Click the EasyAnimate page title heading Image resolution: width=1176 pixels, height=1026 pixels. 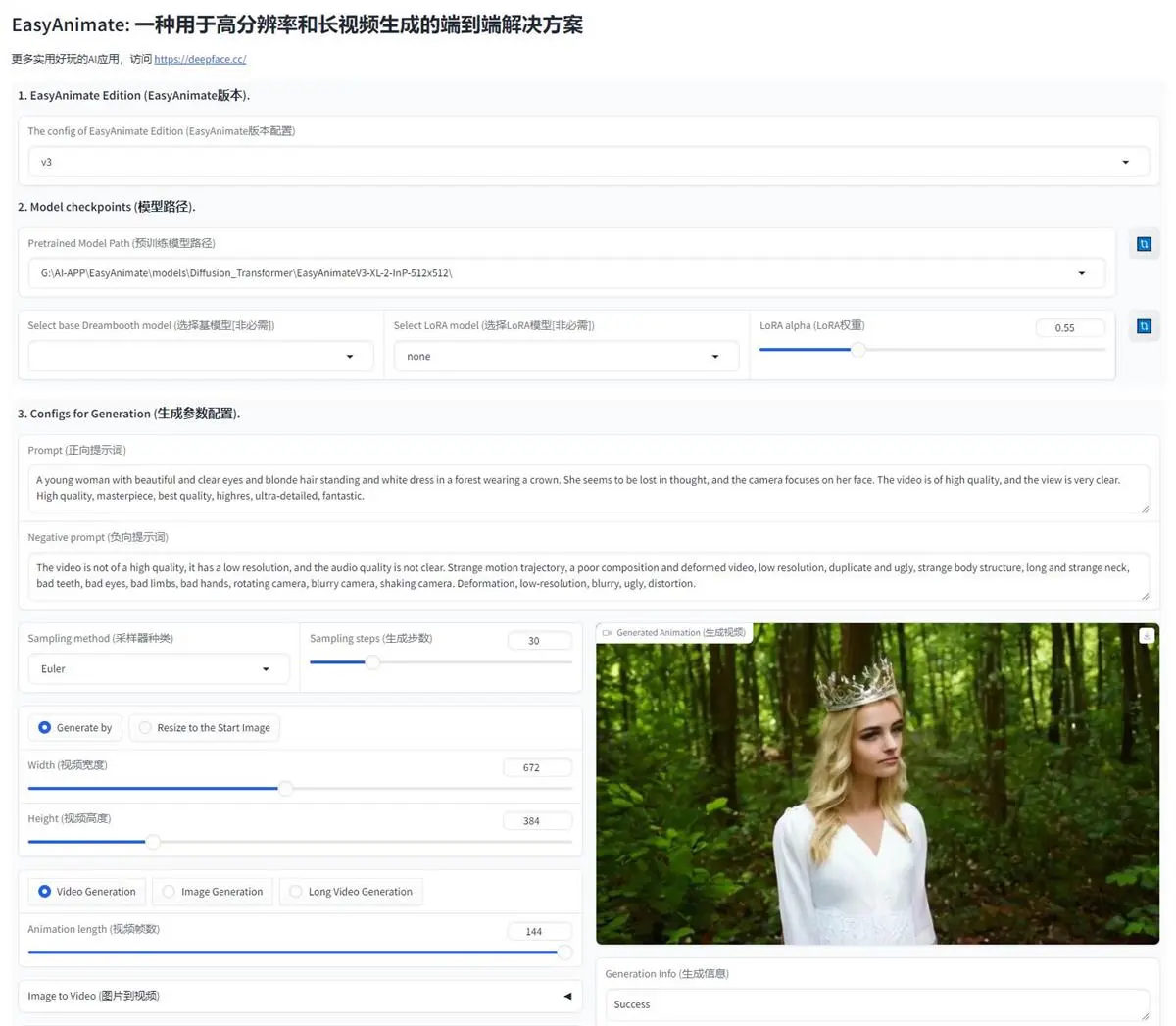297,24
